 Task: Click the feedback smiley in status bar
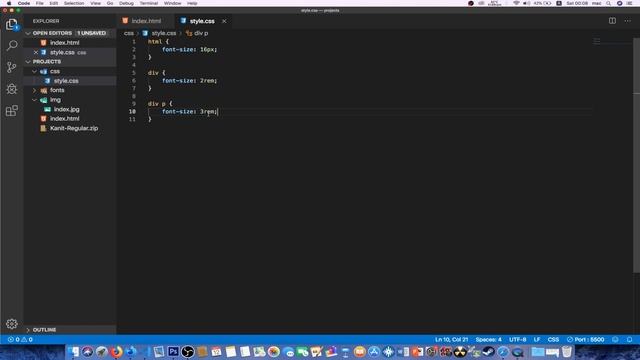(615, 340)
